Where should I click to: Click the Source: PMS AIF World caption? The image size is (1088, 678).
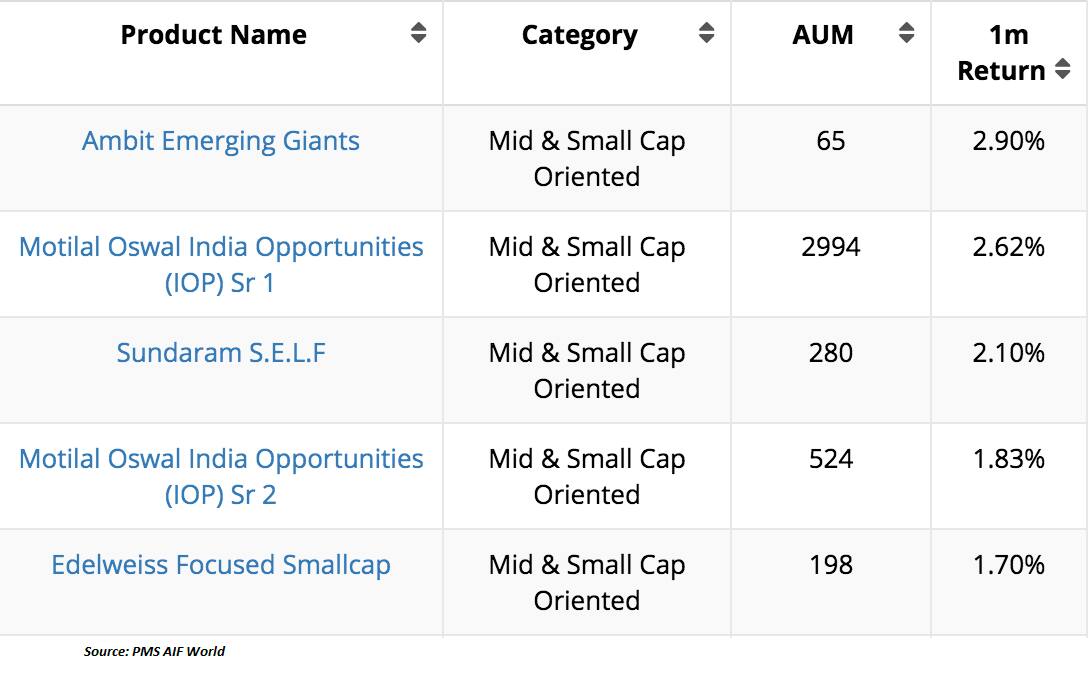pyautogui.click(x=155, y=651)
